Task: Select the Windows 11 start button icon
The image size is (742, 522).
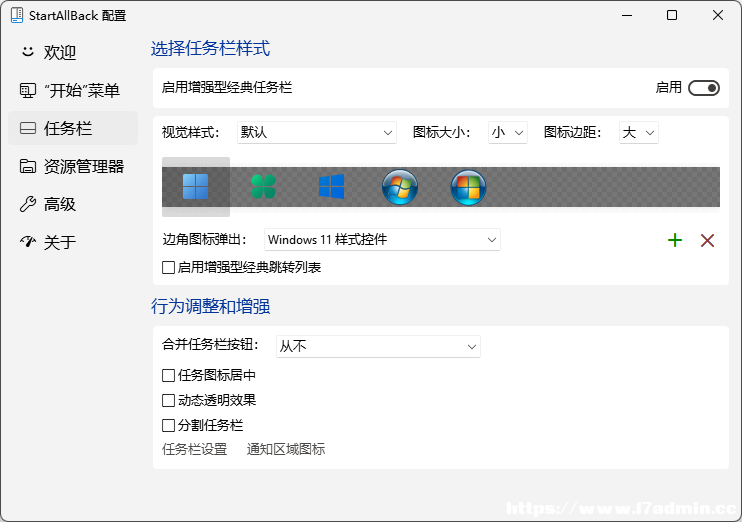Action: 195,186
